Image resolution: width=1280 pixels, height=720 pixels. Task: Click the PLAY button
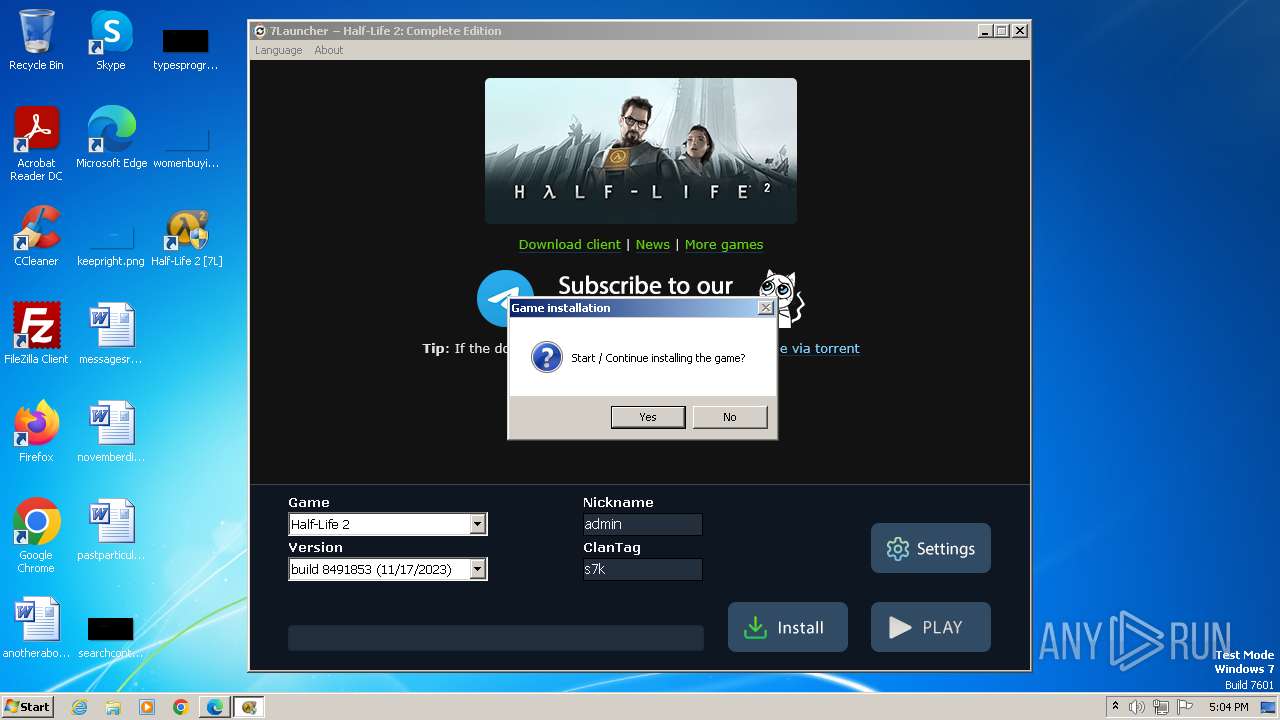pos(931,627)
